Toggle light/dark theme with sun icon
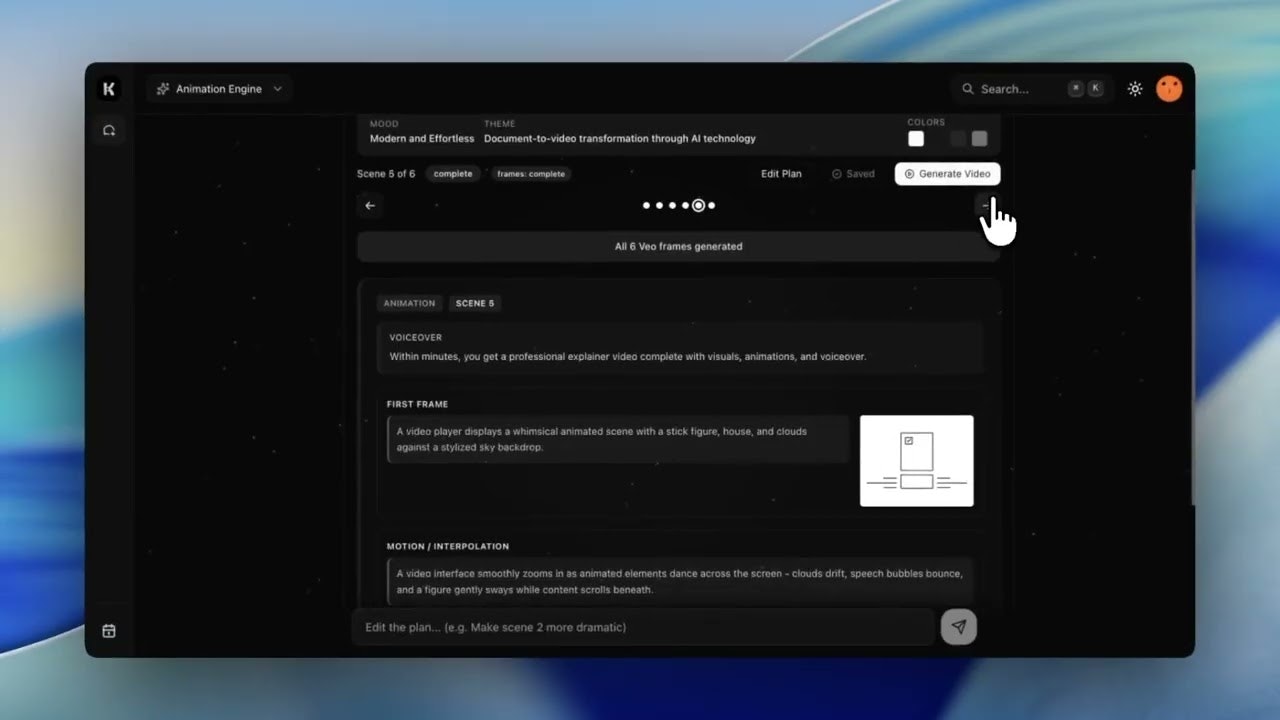 [1135, 89]
